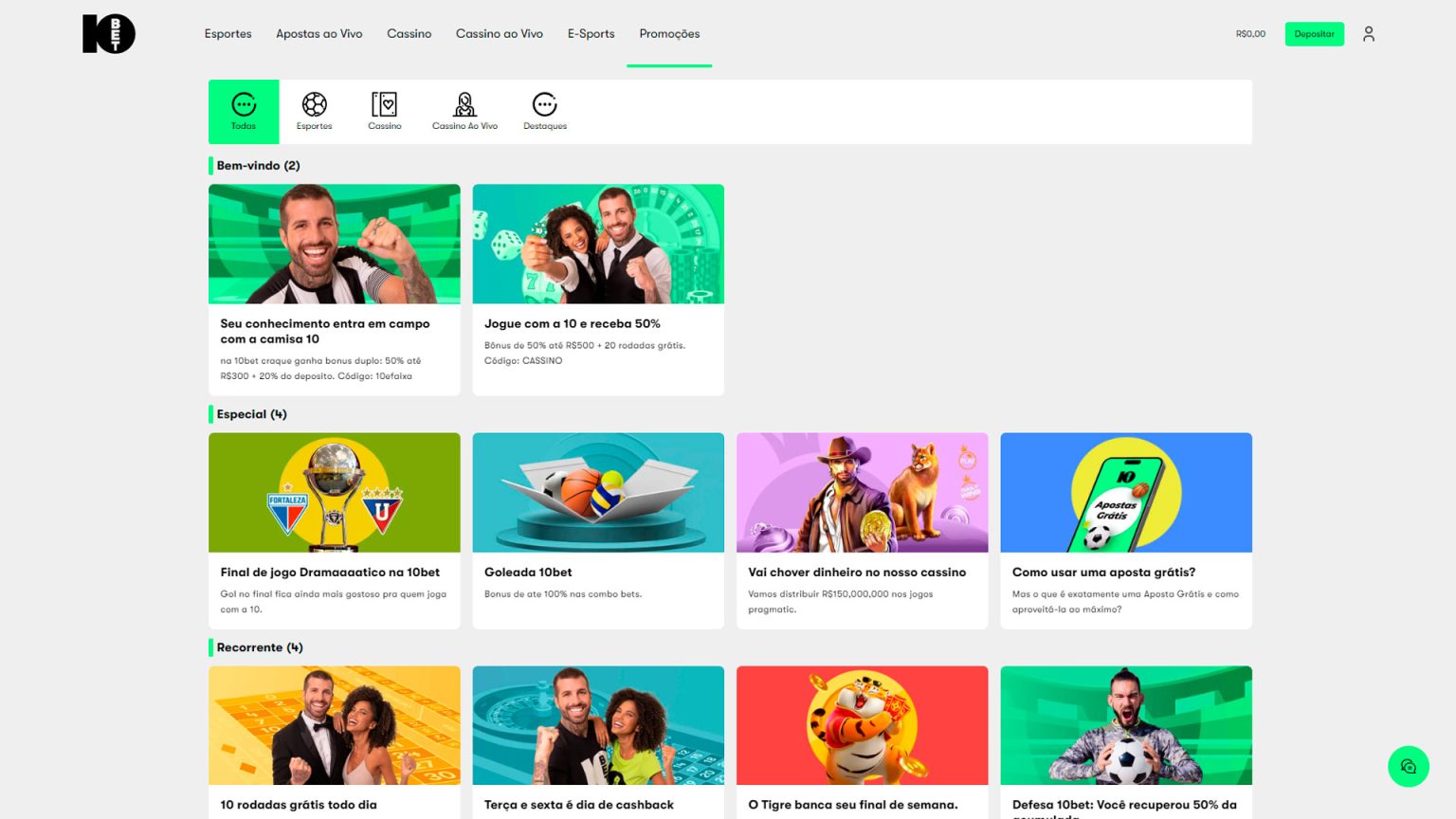Select the Destaques category filter
The height and width of the screenshot is (819, 1456).
pos(545,112)
